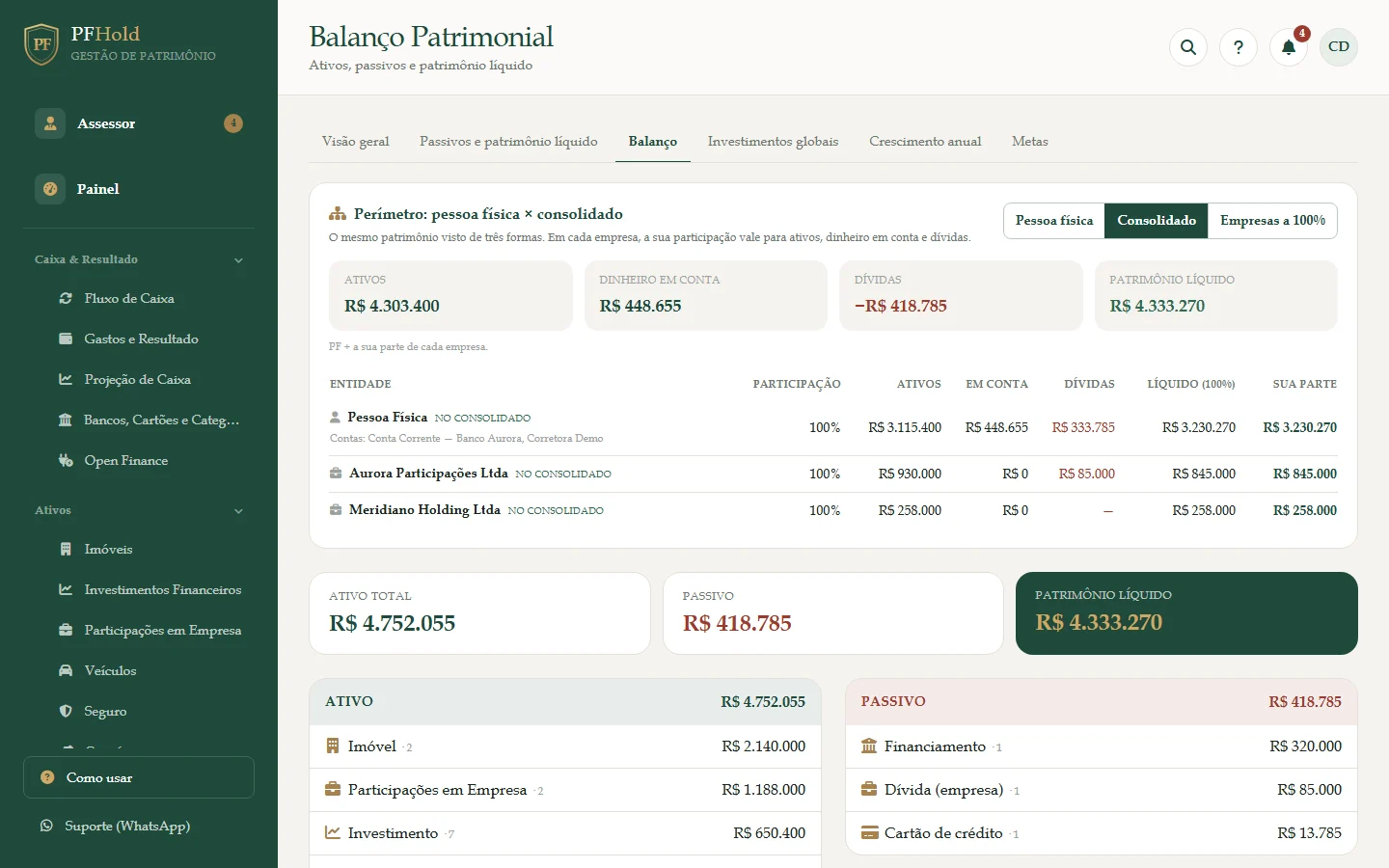Open the CD user avatar
1389x868 pixels.
pos(1339,46)
